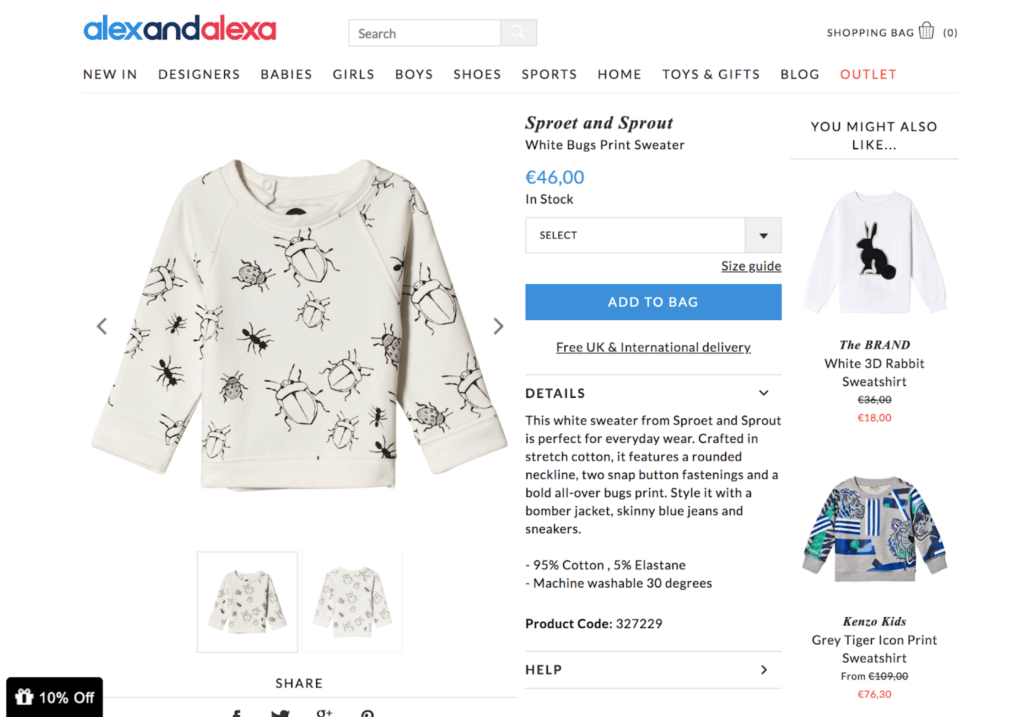
Task: Click in the Search input field
Action: pyautogui.click(x=424, y=33)
